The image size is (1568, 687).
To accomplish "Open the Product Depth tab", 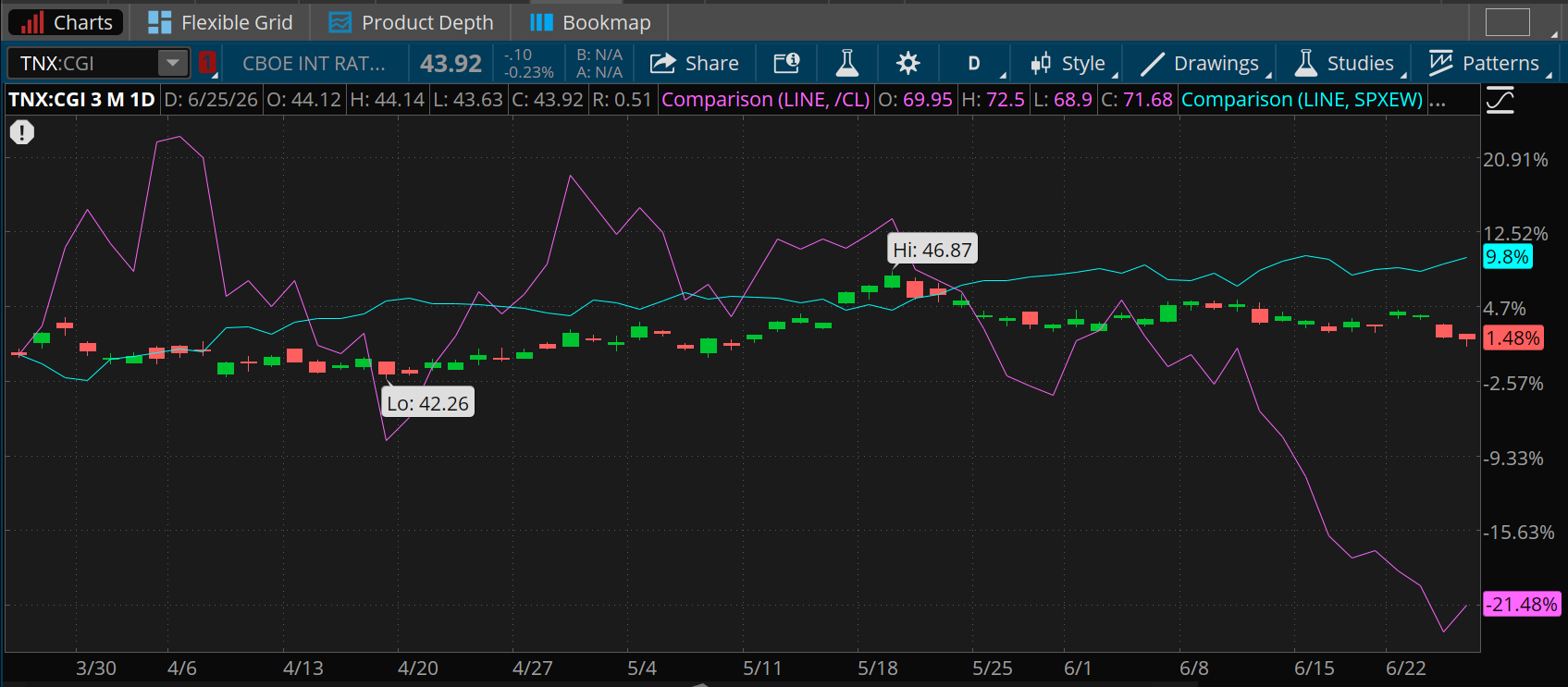I will pyautogui.click(x=411, y=22).
